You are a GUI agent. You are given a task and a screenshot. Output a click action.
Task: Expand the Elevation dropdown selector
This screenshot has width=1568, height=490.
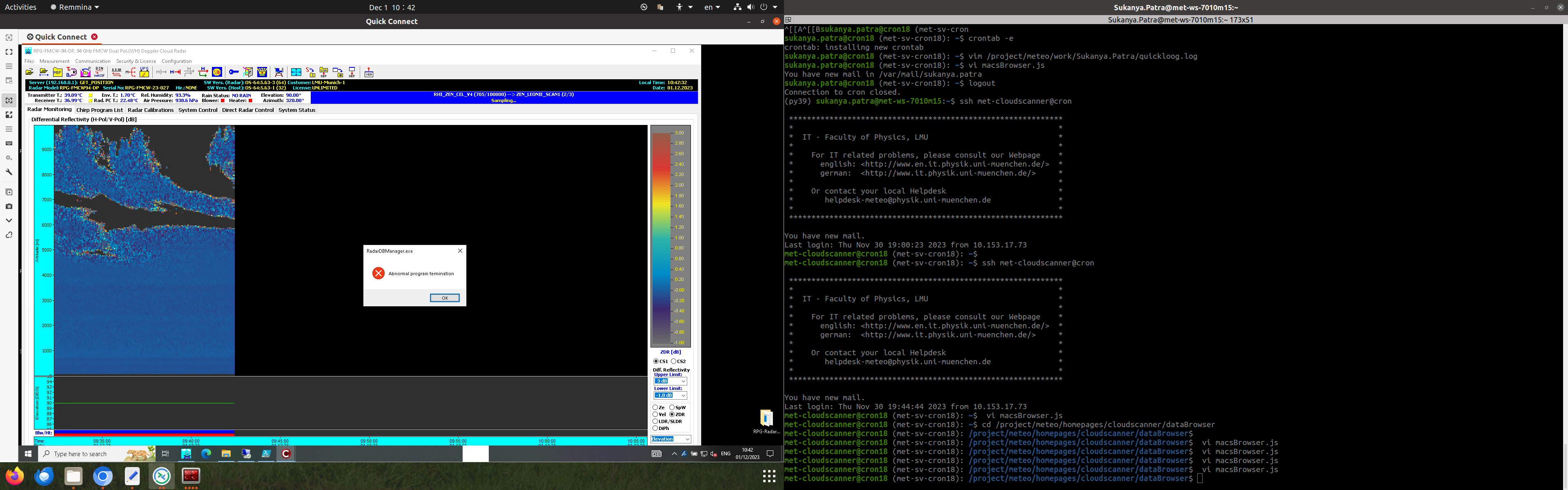(687, 439)
